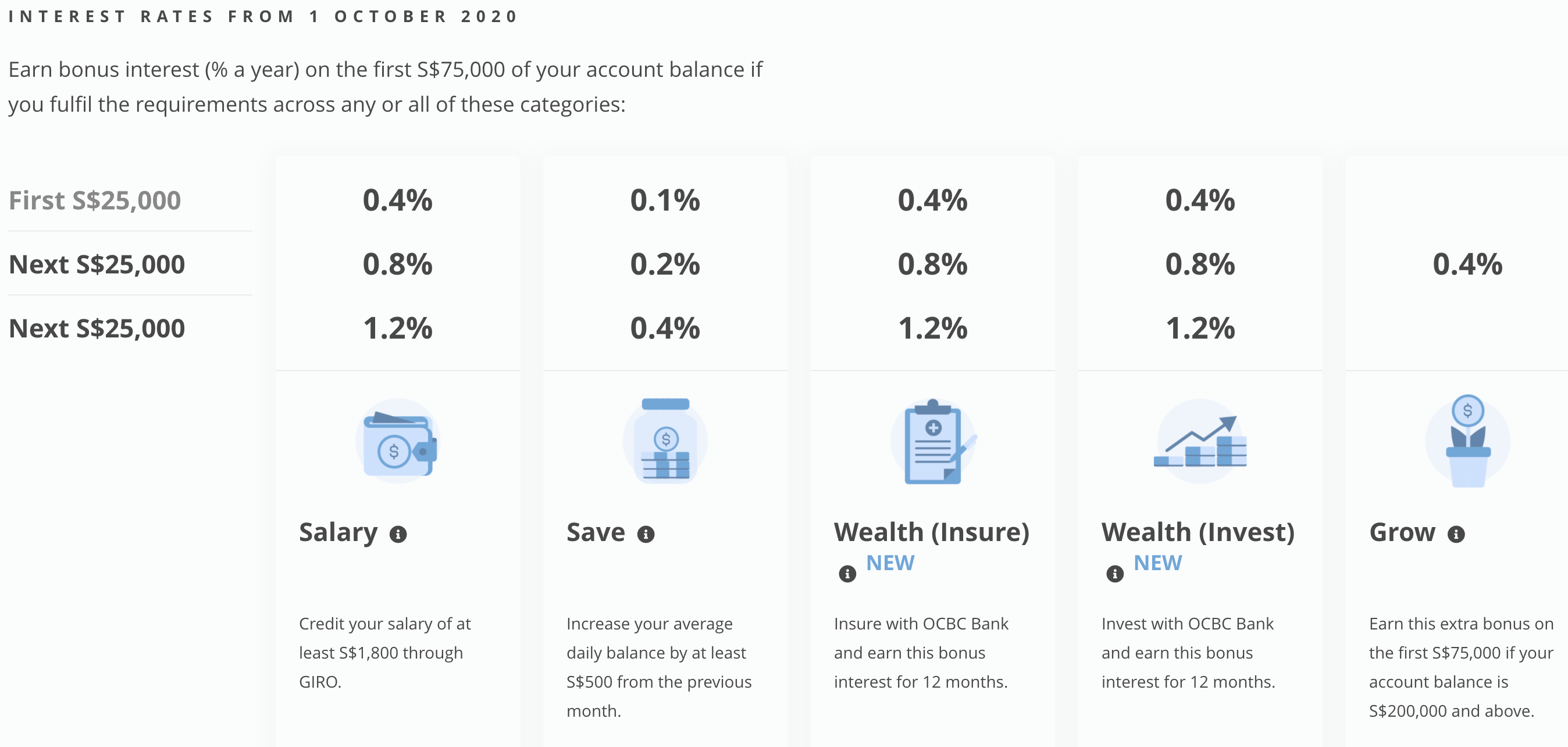Click the Wealth (Insure) clipboard illustration
This screenshot has width=1568, height=747.
933,442
